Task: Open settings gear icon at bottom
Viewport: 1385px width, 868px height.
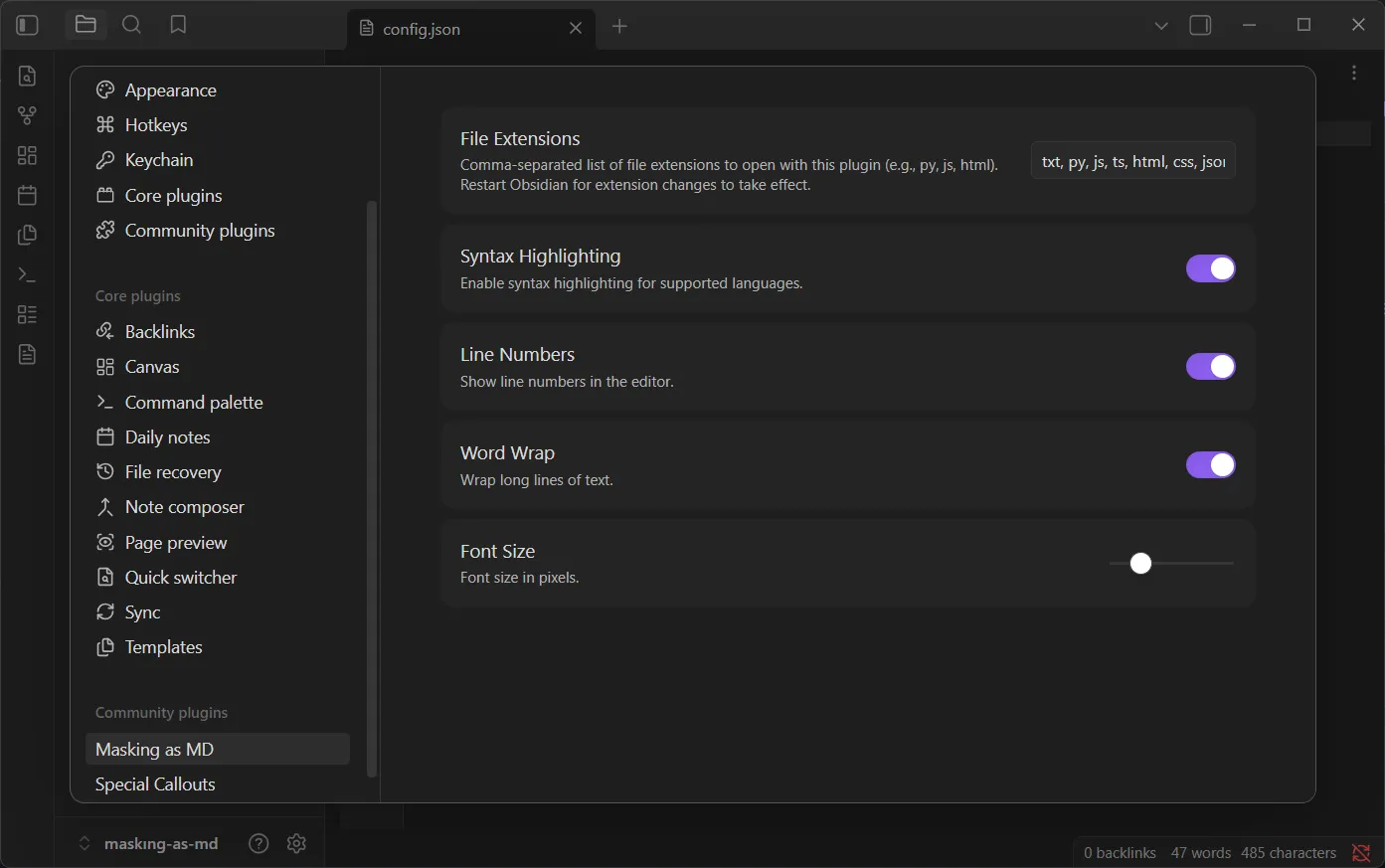Action: pyautogui.click(x=296, y=843)
